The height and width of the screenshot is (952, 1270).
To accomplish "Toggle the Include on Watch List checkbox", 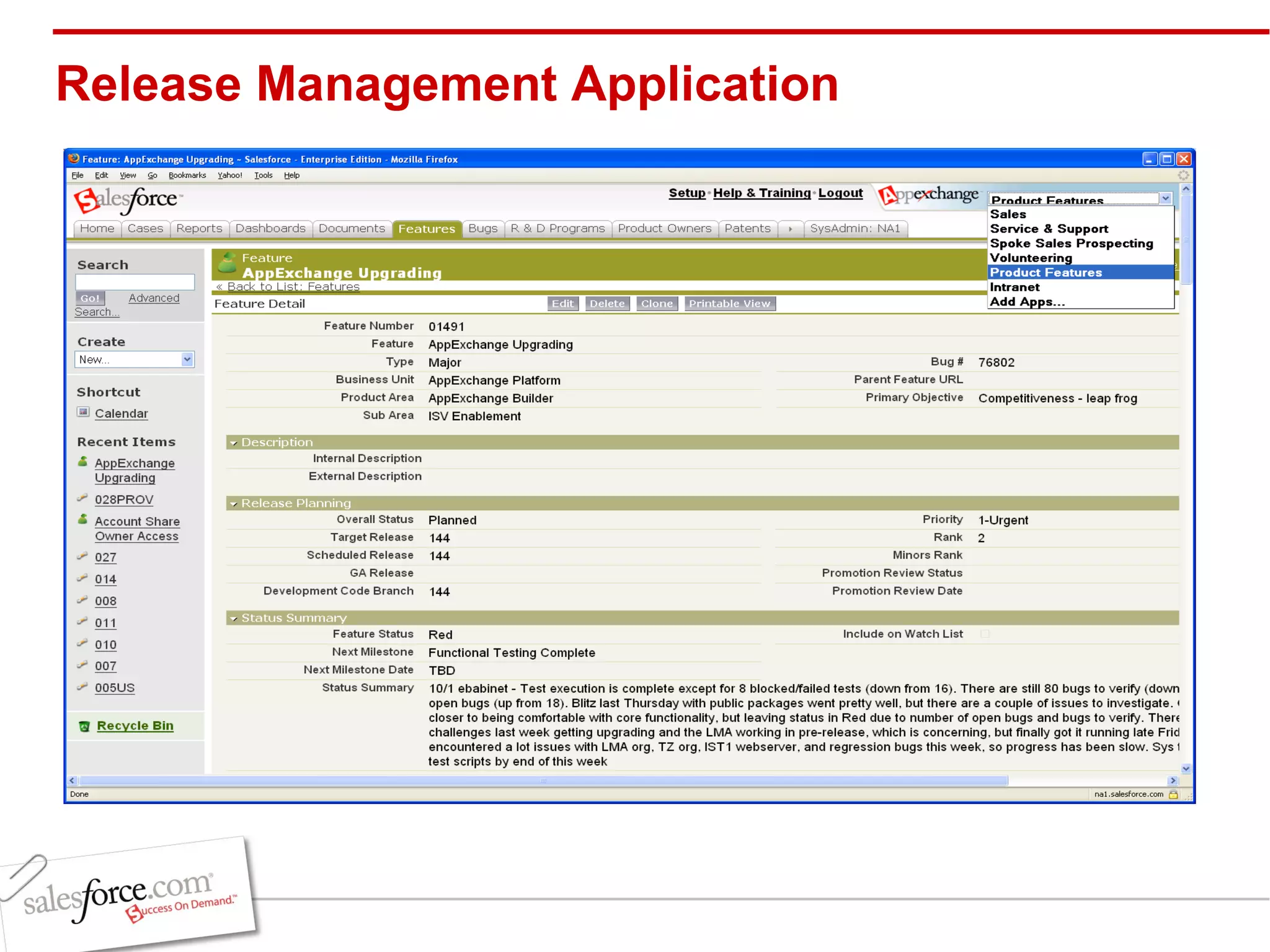I will point(985,633).
